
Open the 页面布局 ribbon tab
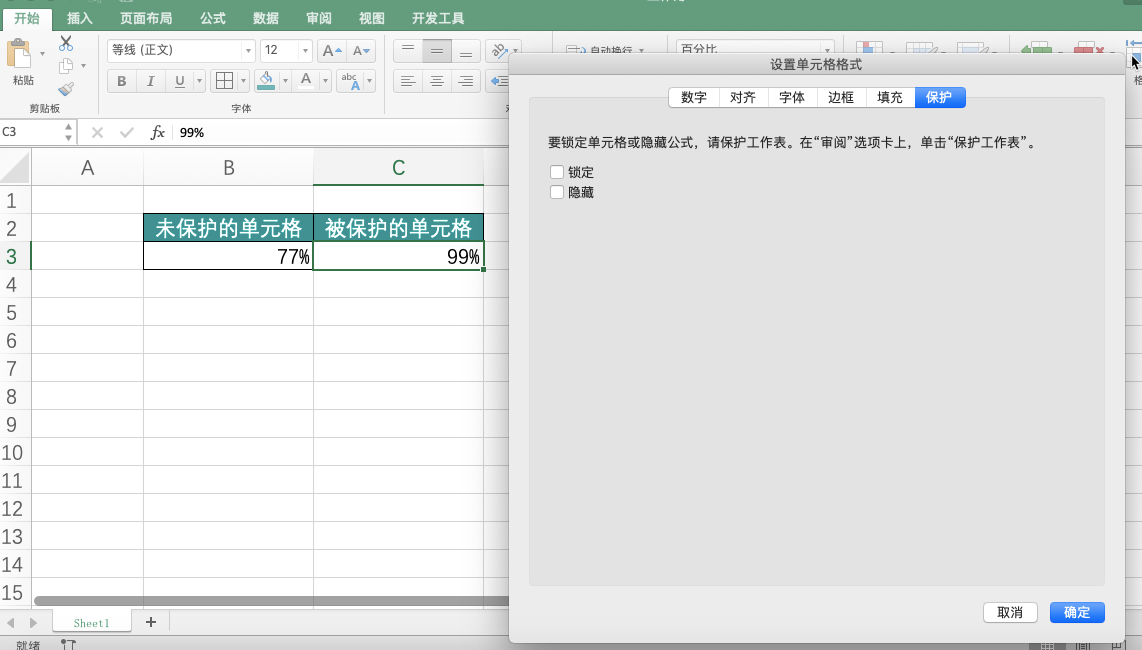pyautogui.click(x=146, y=18)
